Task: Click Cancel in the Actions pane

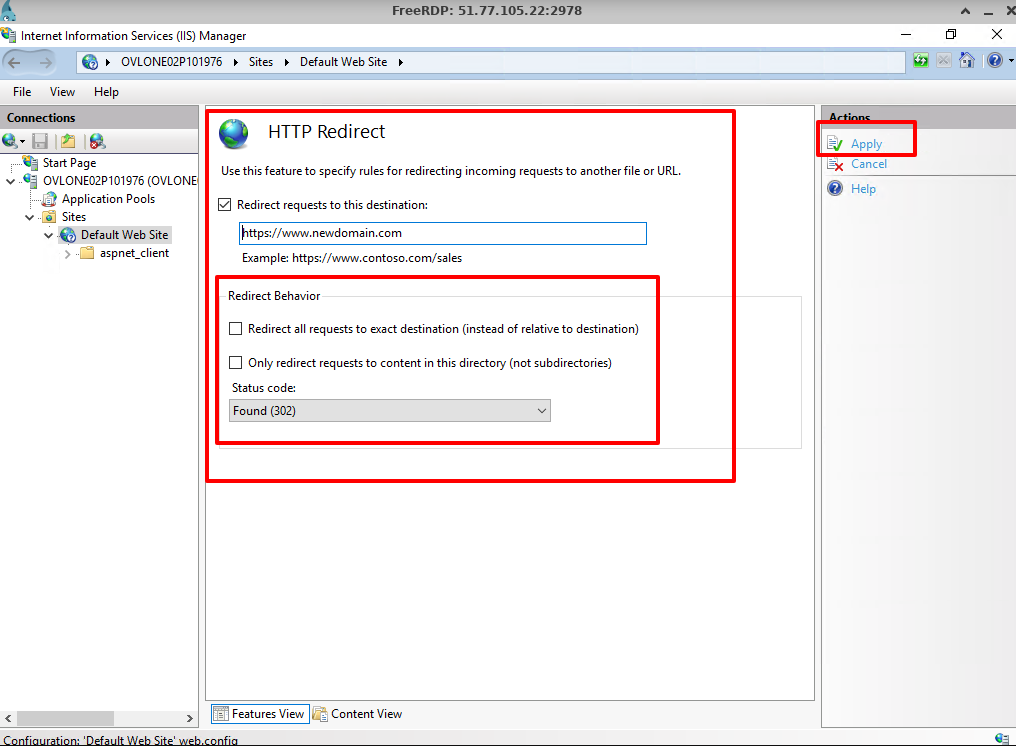Action: coord(869,163)
